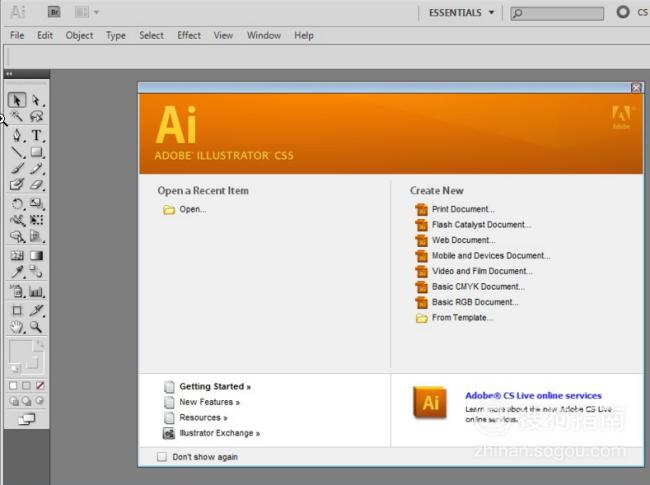The width and height of the screenshot is (650, 485).
Task: Select the Hand tool
Action: (17, 327)
